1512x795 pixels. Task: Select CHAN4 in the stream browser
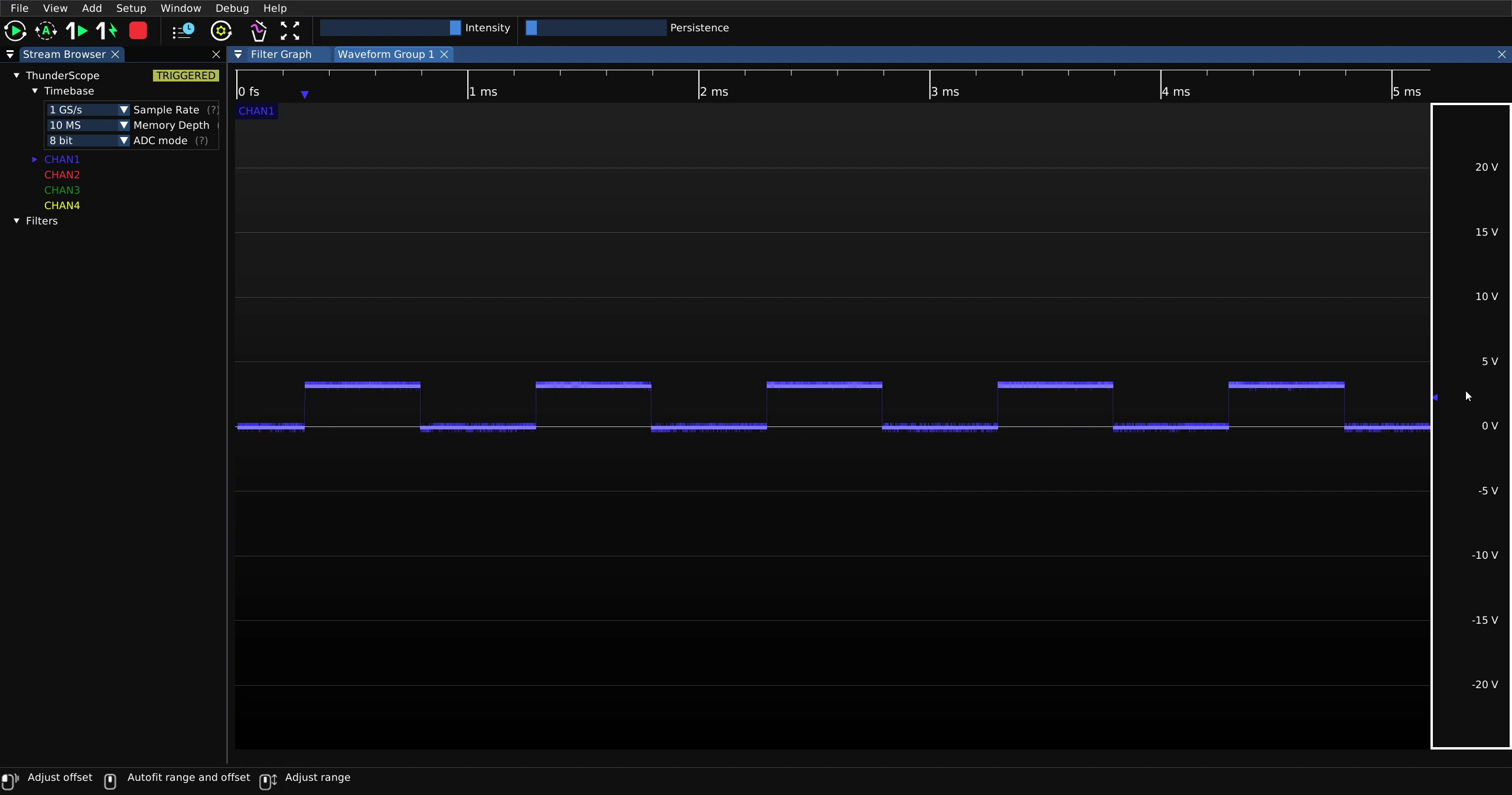(x=62, y=206)
